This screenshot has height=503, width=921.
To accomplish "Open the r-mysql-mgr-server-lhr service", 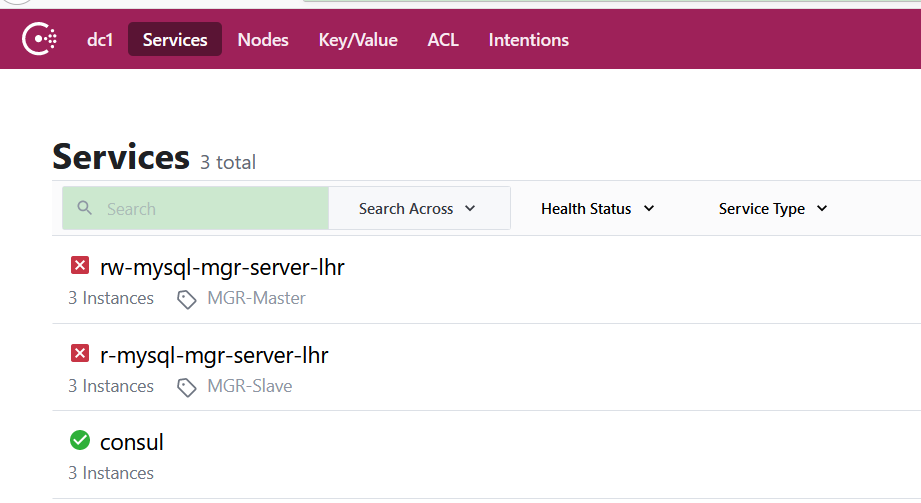I will pos(214,355).
